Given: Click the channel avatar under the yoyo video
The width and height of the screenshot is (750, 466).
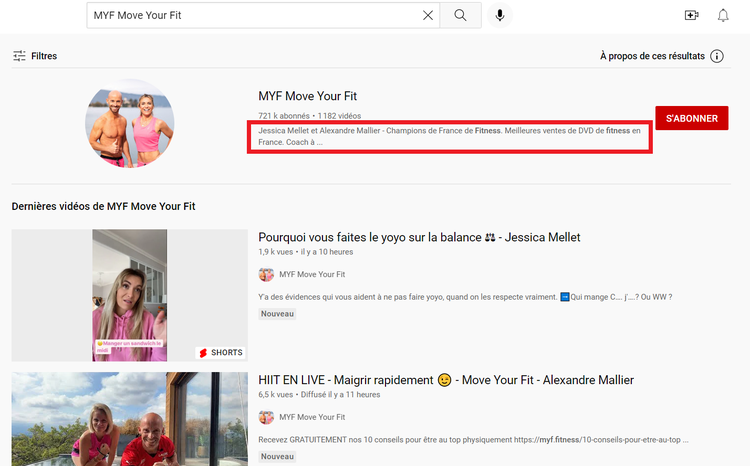Looking at the screenshot, I should click(x=266, y=275).
